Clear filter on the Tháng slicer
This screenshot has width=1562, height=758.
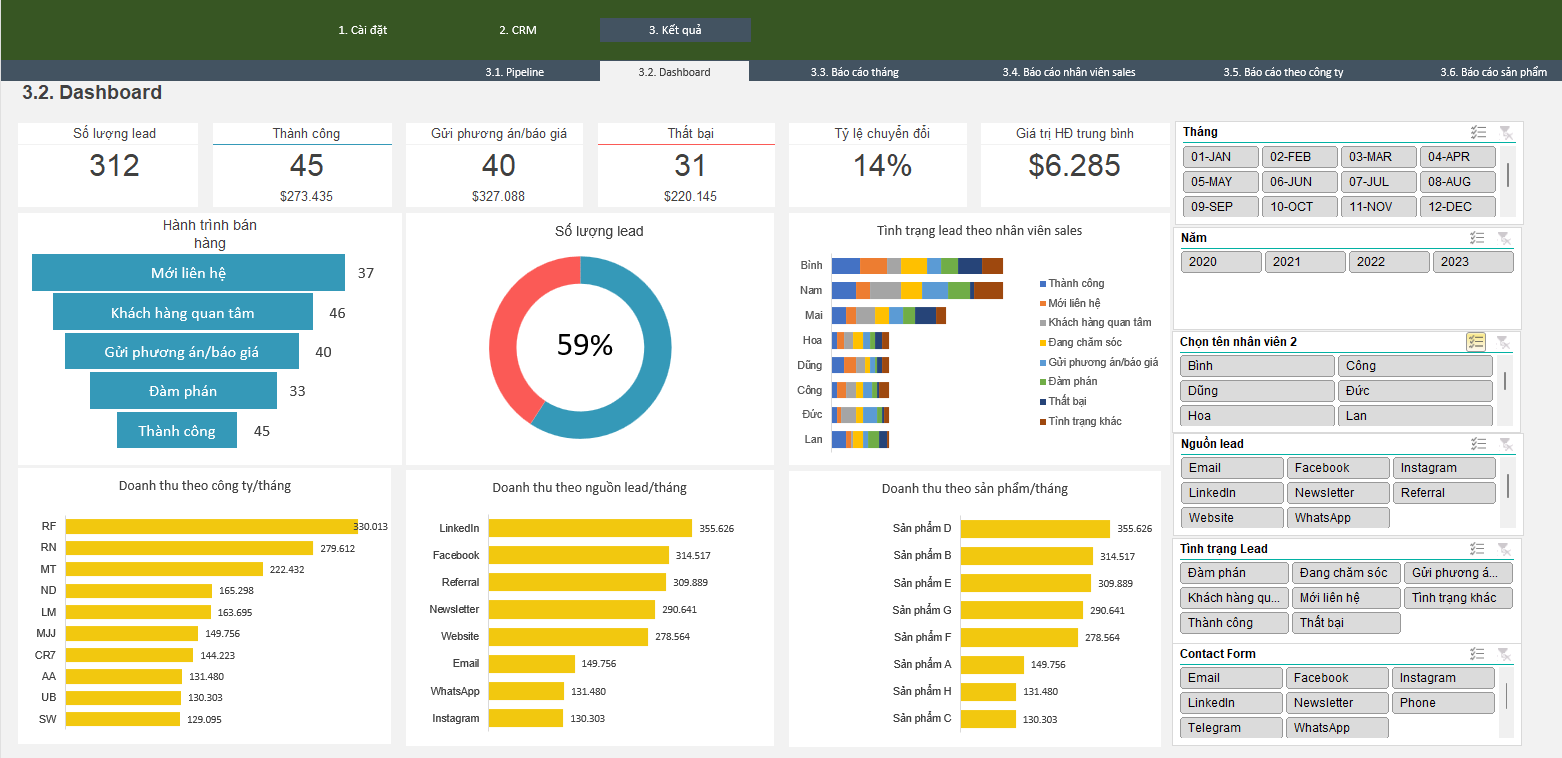[1505, 132]
